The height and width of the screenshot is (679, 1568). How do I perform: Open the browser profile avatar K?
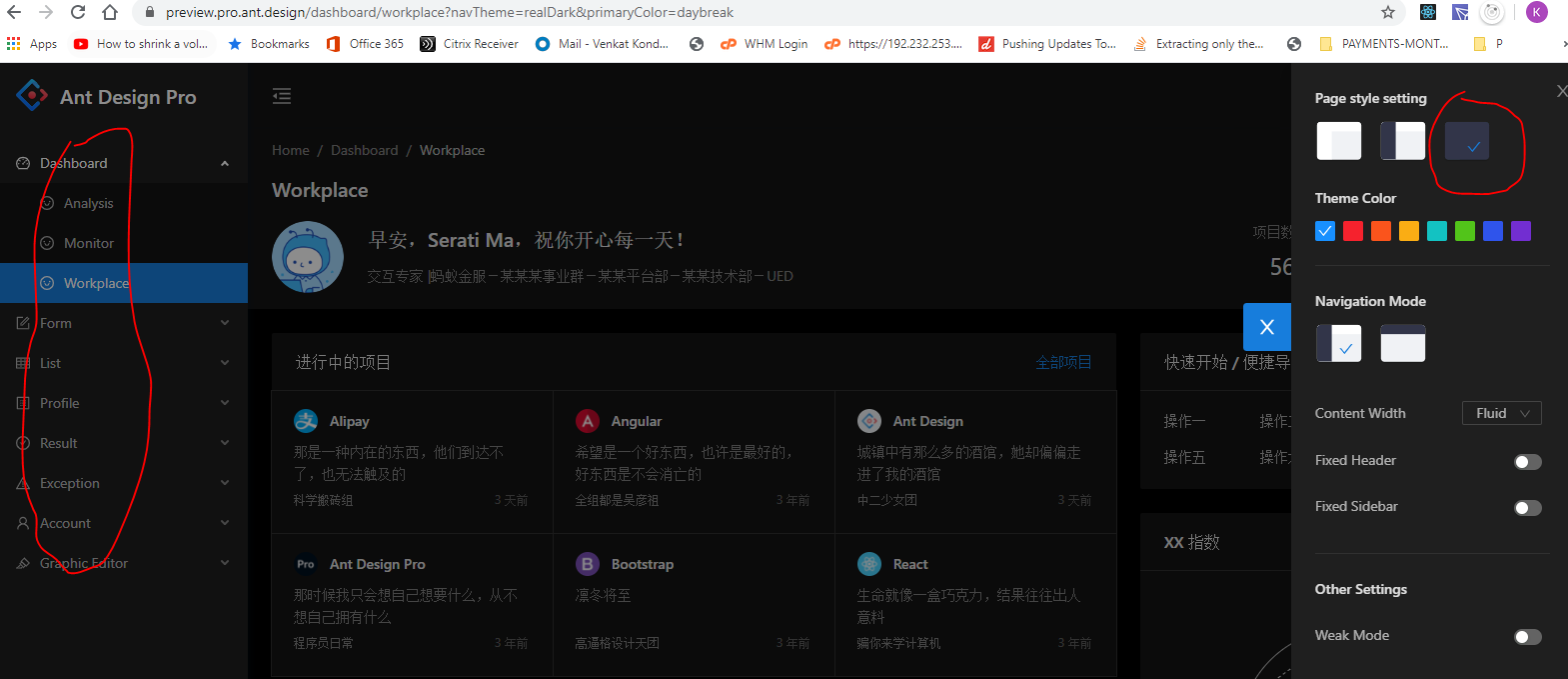click(x=1537, y=12)
